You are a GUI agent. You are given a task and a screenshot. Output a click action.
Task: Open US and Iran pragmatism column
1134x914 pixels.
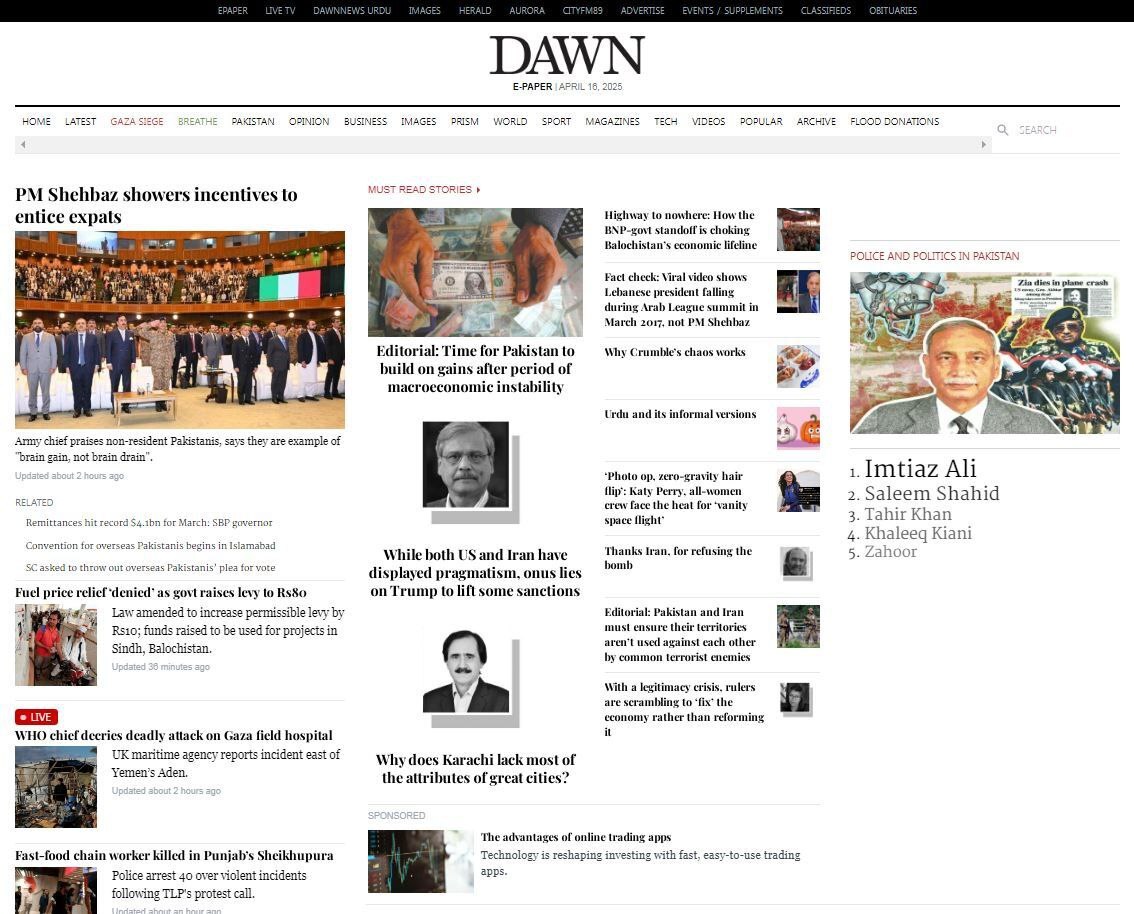pyautogui.click(x=475, y=573)
